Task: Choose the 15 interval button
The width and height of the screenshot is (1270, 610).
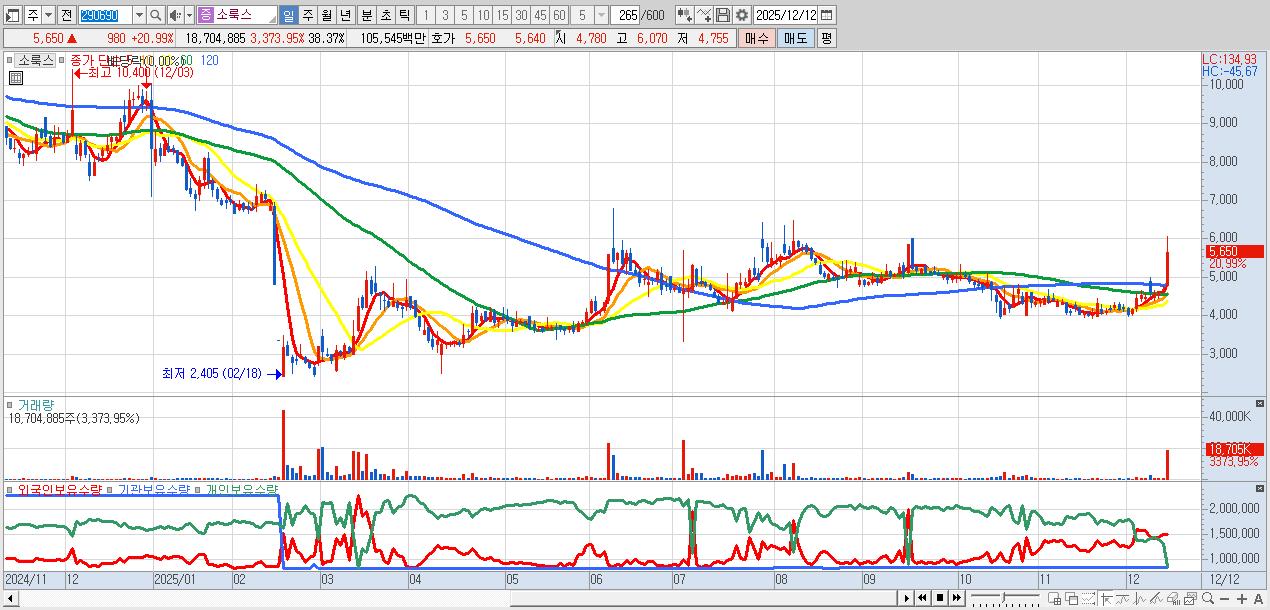Action: tap(502, 15)
